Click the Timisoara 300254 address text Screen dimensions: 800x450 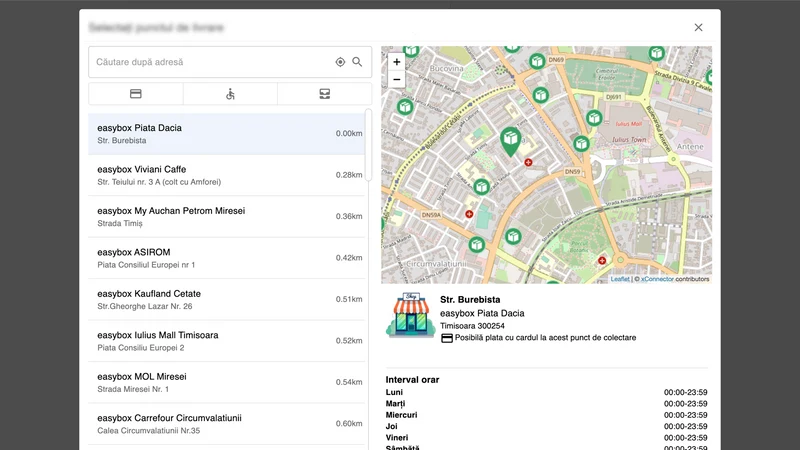[472, 326]
